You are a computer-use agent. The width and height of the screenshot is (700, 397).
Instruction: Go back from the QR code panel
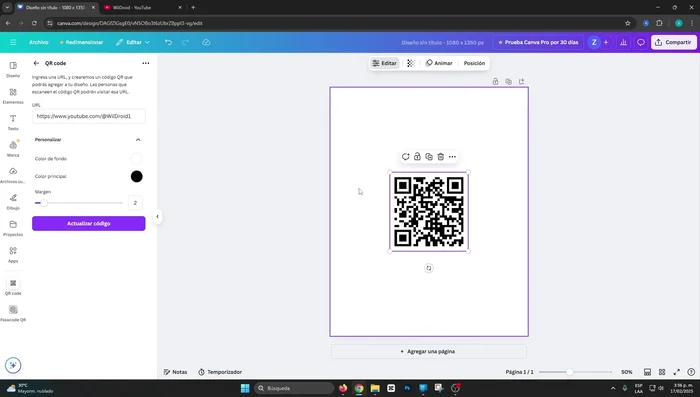36,63
